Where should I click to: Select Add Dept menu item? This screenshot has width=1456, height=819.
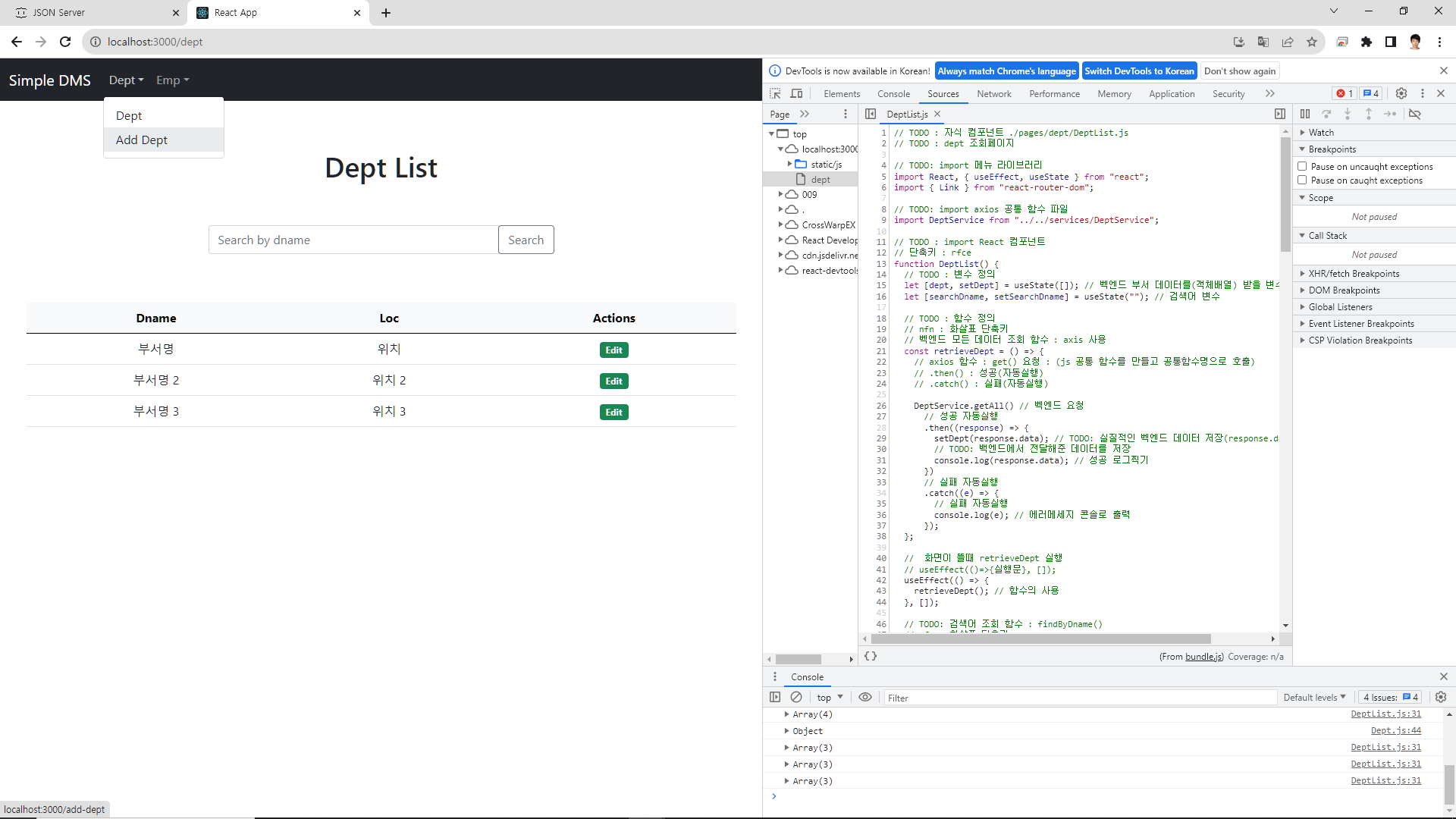142,140
